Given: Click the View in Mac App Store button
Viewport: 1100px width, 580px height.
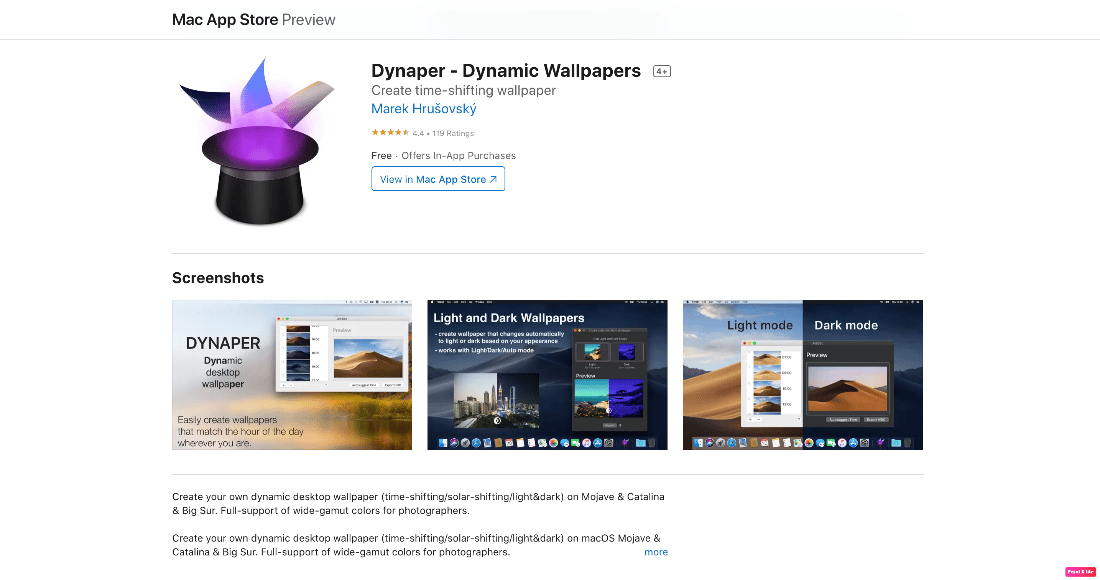Looking at the screenshot, I should [437, 178].
